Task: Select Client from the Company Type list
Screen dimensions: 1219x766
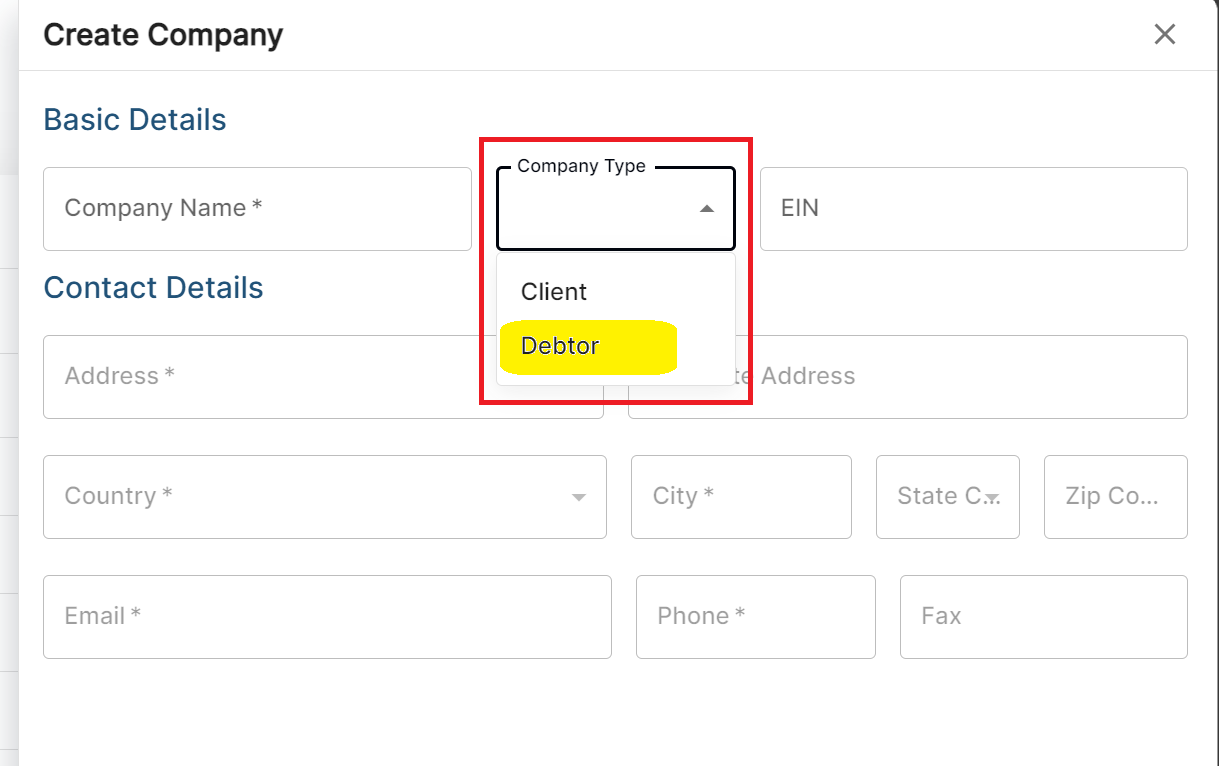Action: click(x=552, y=292)
